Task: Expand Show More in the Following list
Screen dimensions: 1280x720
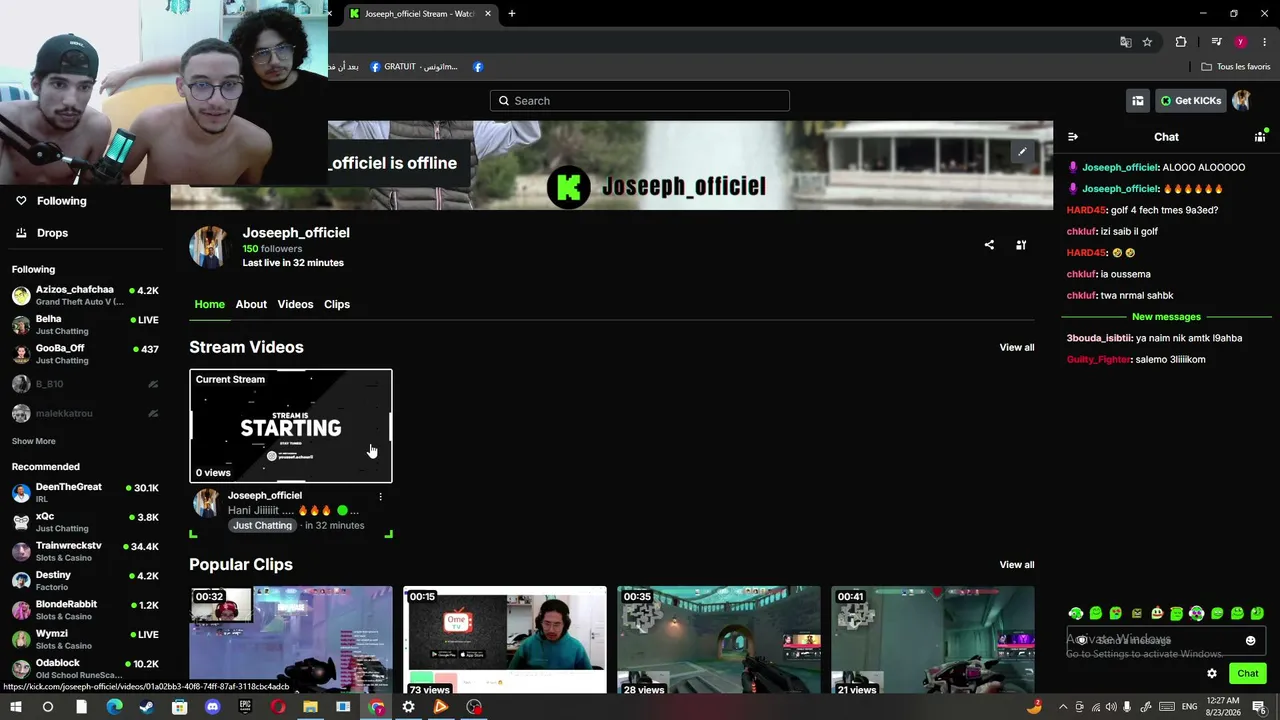Action: click(x=34, y=441)
